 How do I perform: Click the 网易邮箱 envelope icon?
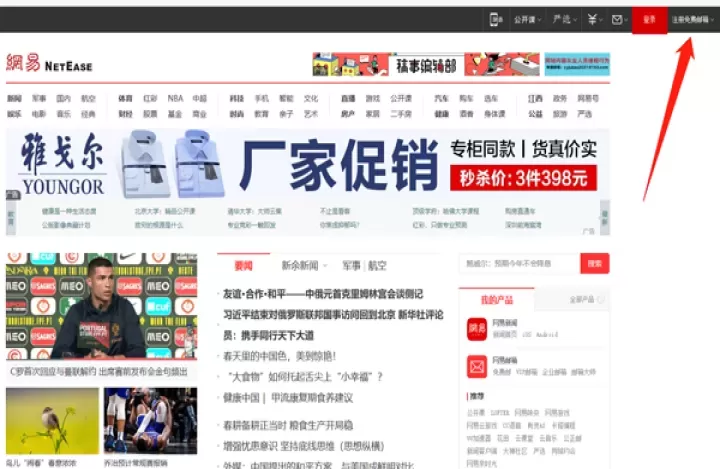coord(477,366)
